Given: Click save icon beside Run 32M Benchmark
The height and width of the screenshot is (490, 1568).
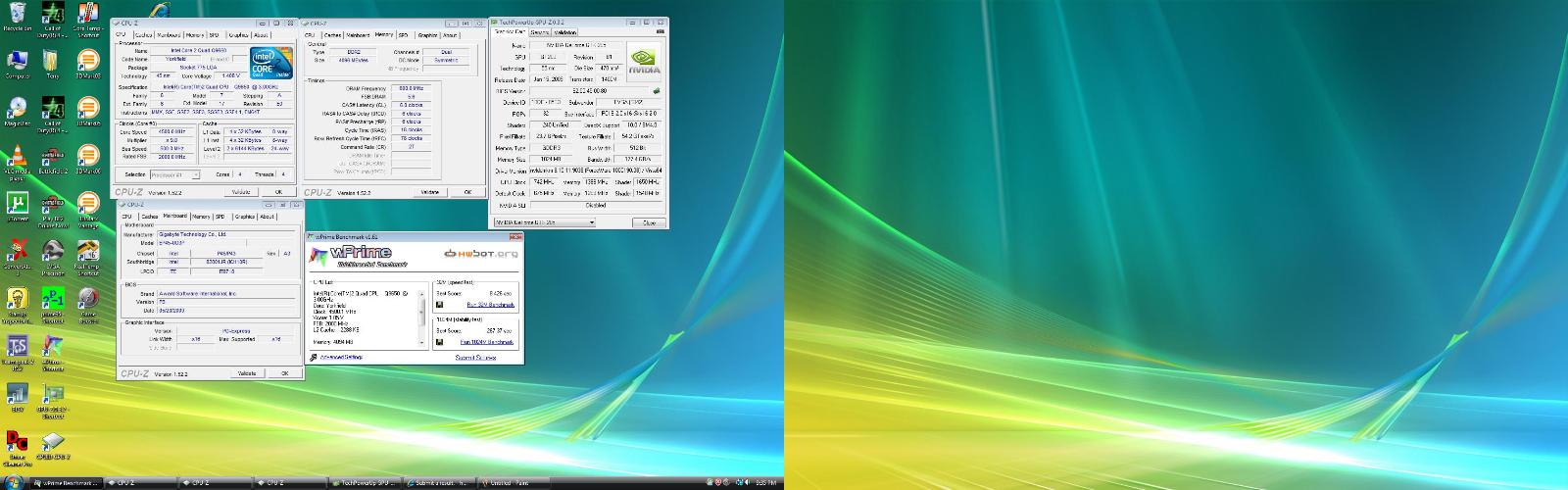Looking at the screenshot, I should click(439, 305).
